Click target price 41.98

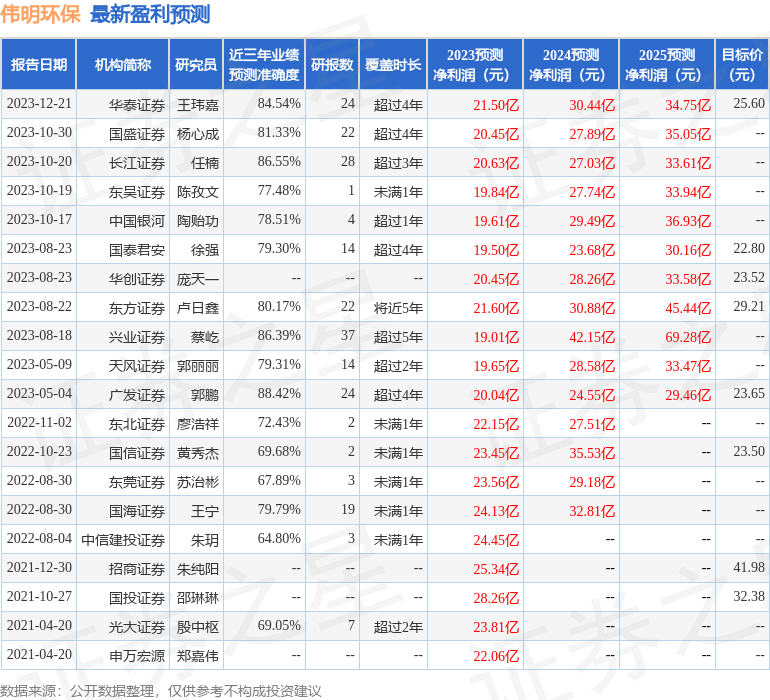pos(749,567)
